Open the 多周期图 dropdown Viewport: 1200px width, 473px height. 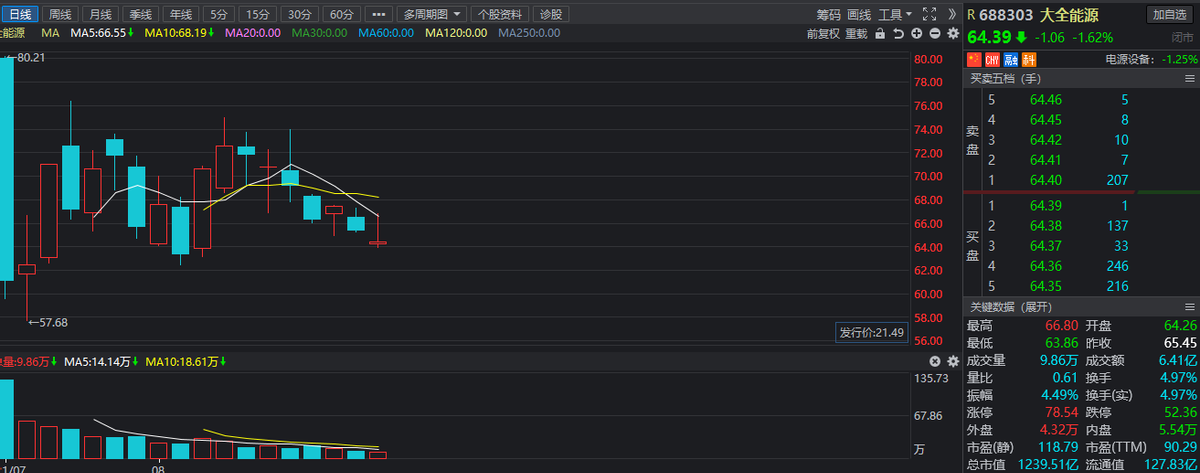click(432, 14)
